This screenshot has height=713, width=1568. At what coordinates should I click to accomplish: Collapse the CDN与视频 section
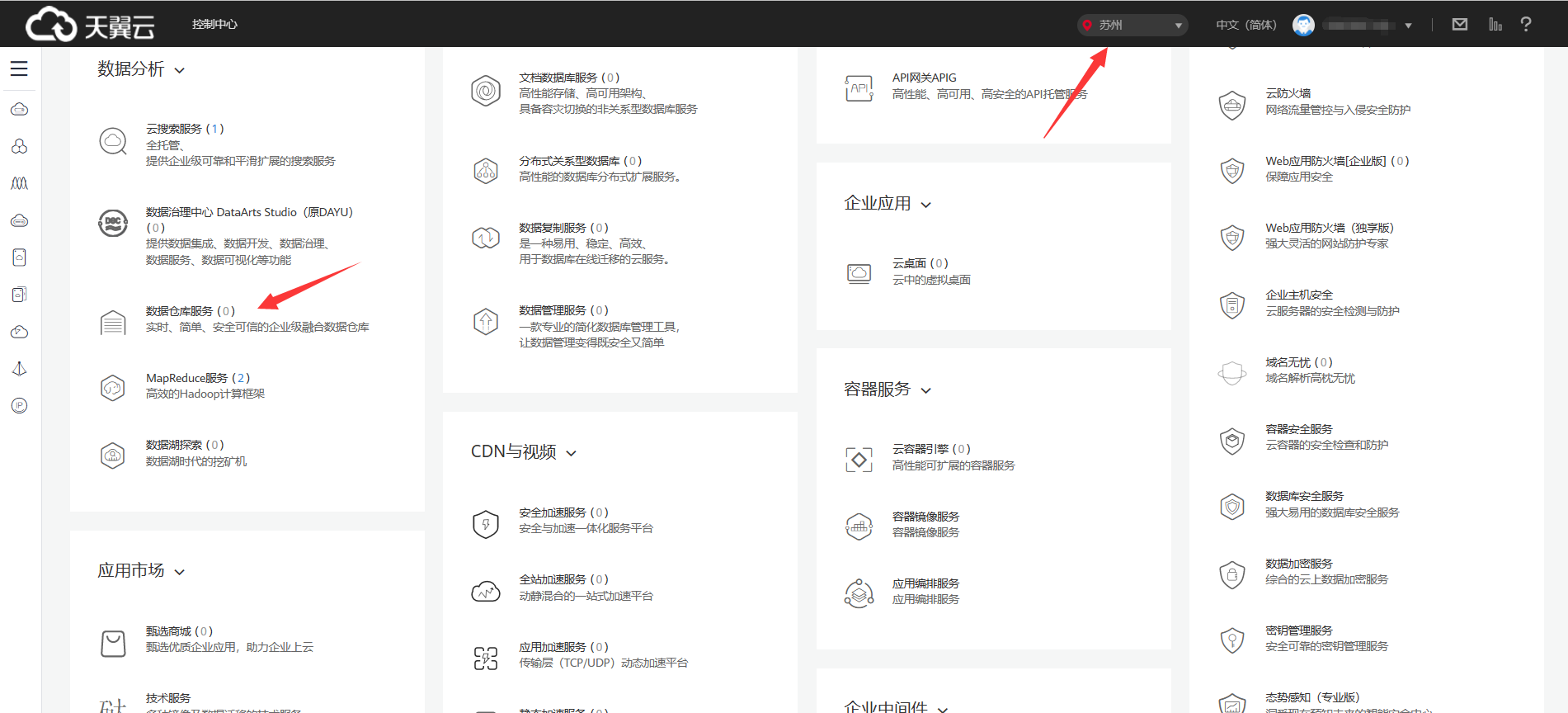(572, 453)
